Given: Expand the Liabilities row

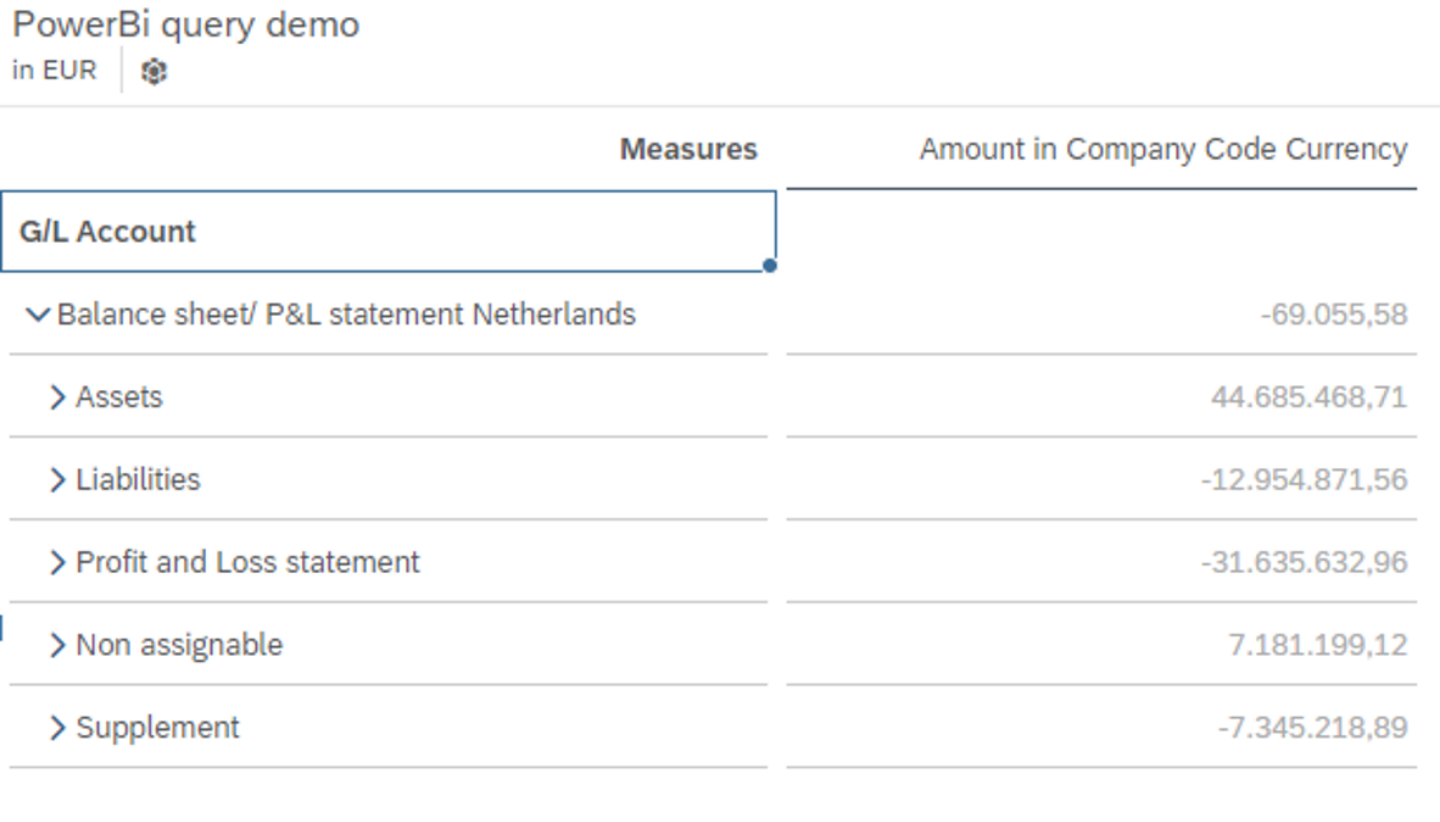Looking at the screenshot, I should [58, 480].
